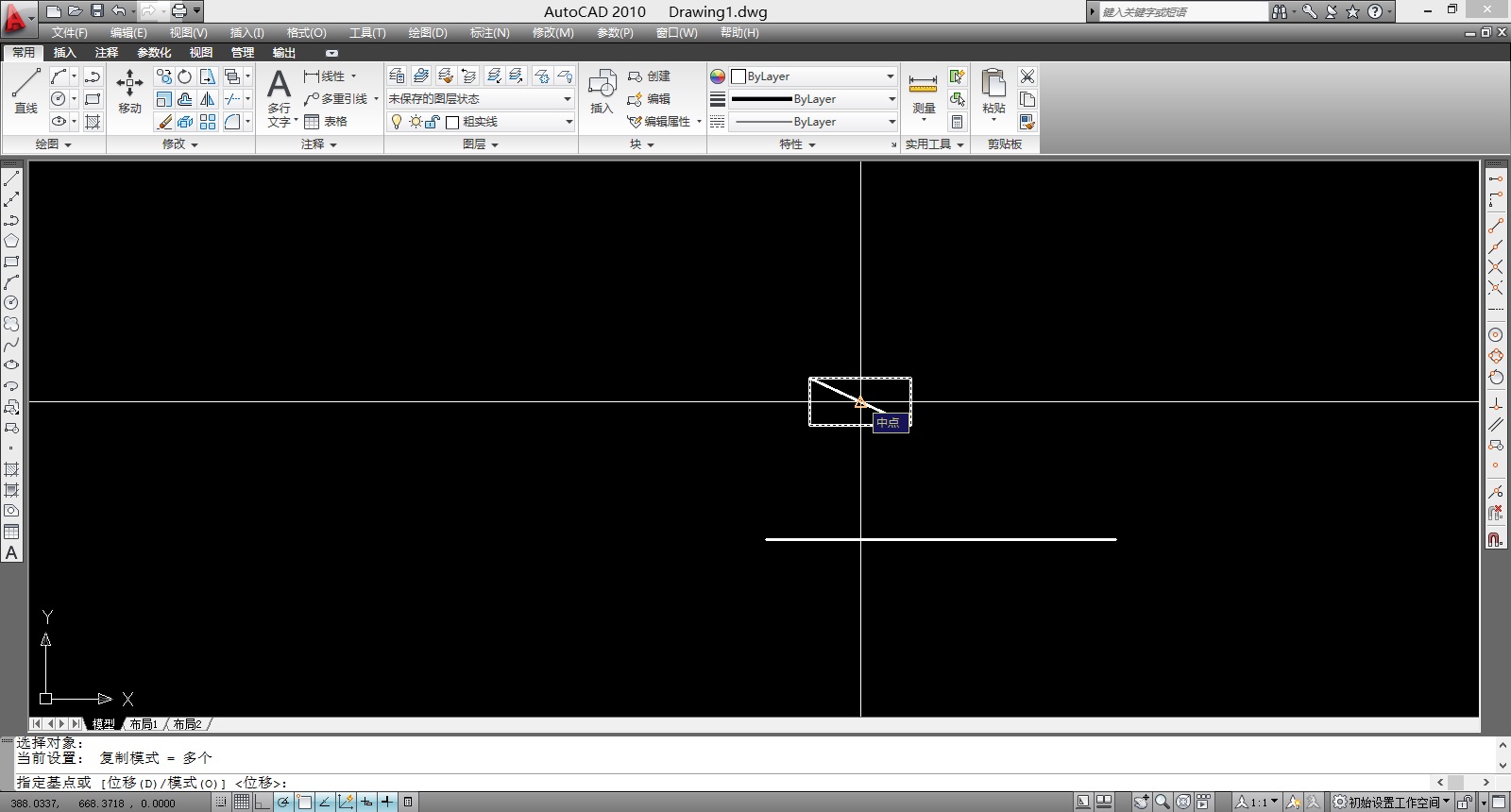The image size is (1511, 812).
Task: Click Create block (创建) button
Action: point(650,76)
